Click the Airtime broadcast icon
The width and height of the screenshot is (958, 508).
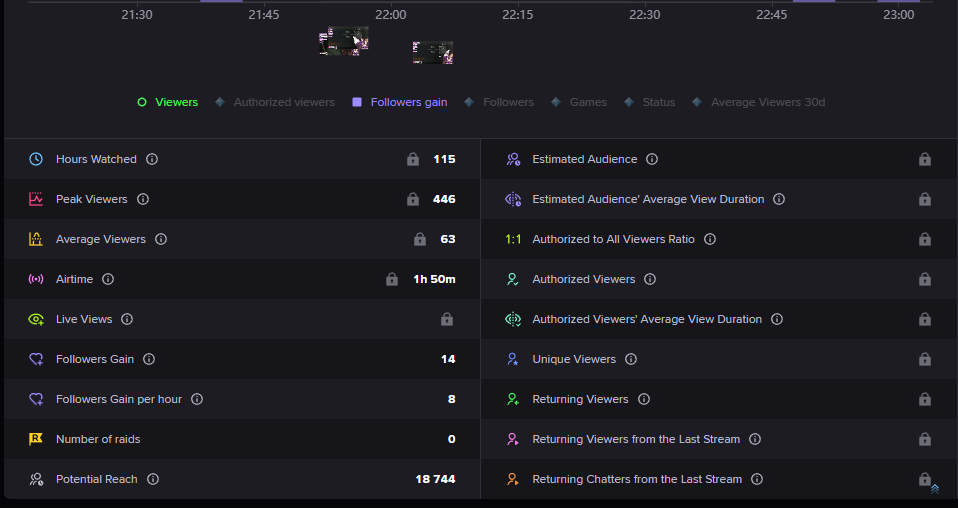point(36,279)
